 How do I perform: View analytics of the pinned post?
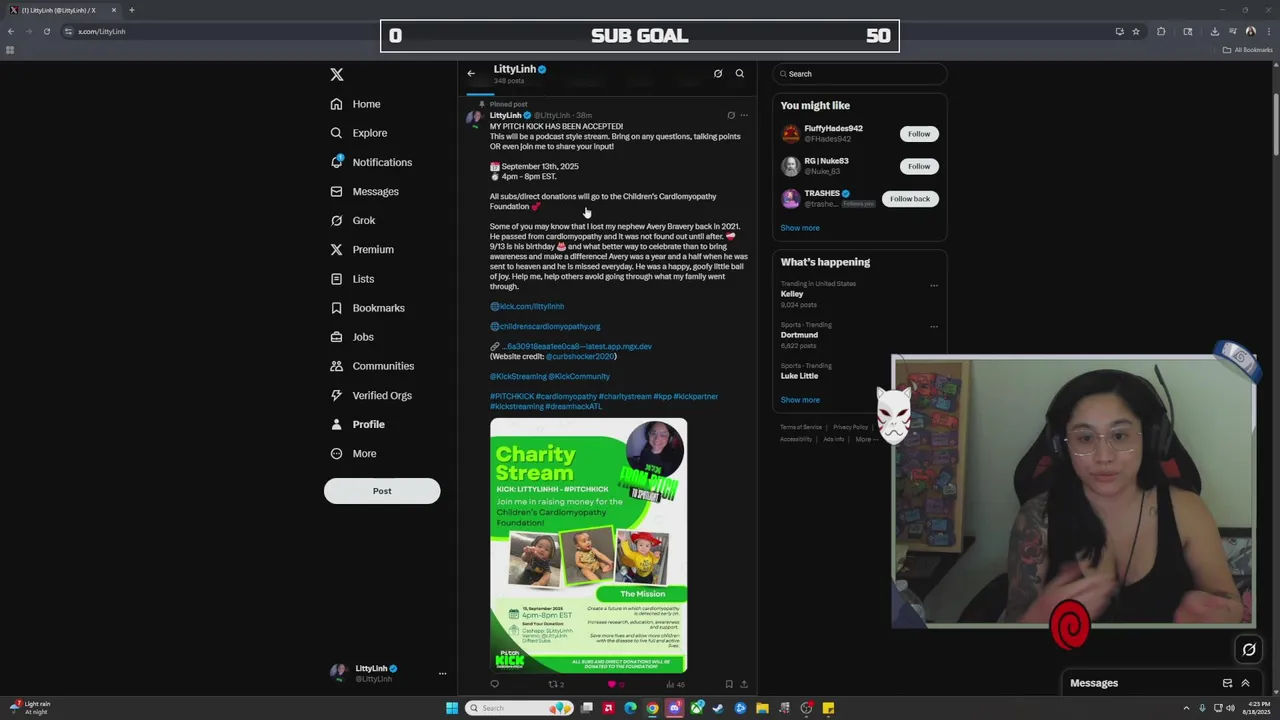(x=675, y=684)
